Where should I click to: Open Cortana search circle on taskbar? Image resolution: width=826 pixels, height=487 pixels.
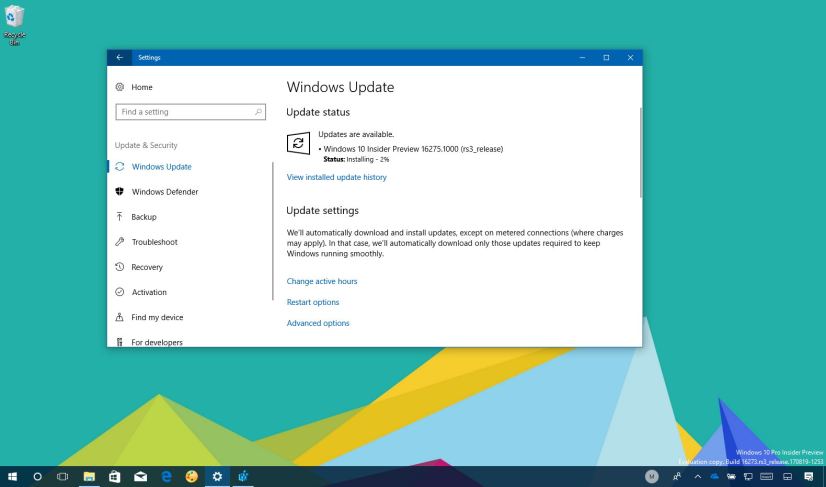pos(37,476)
